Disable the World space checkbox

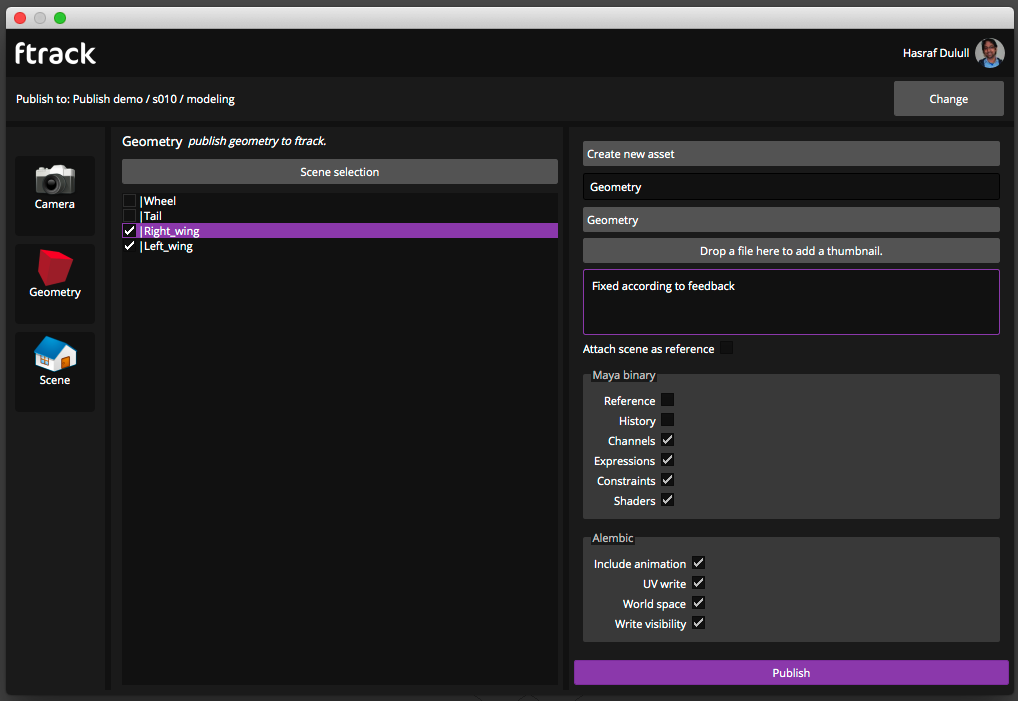[x=699, y=603]
